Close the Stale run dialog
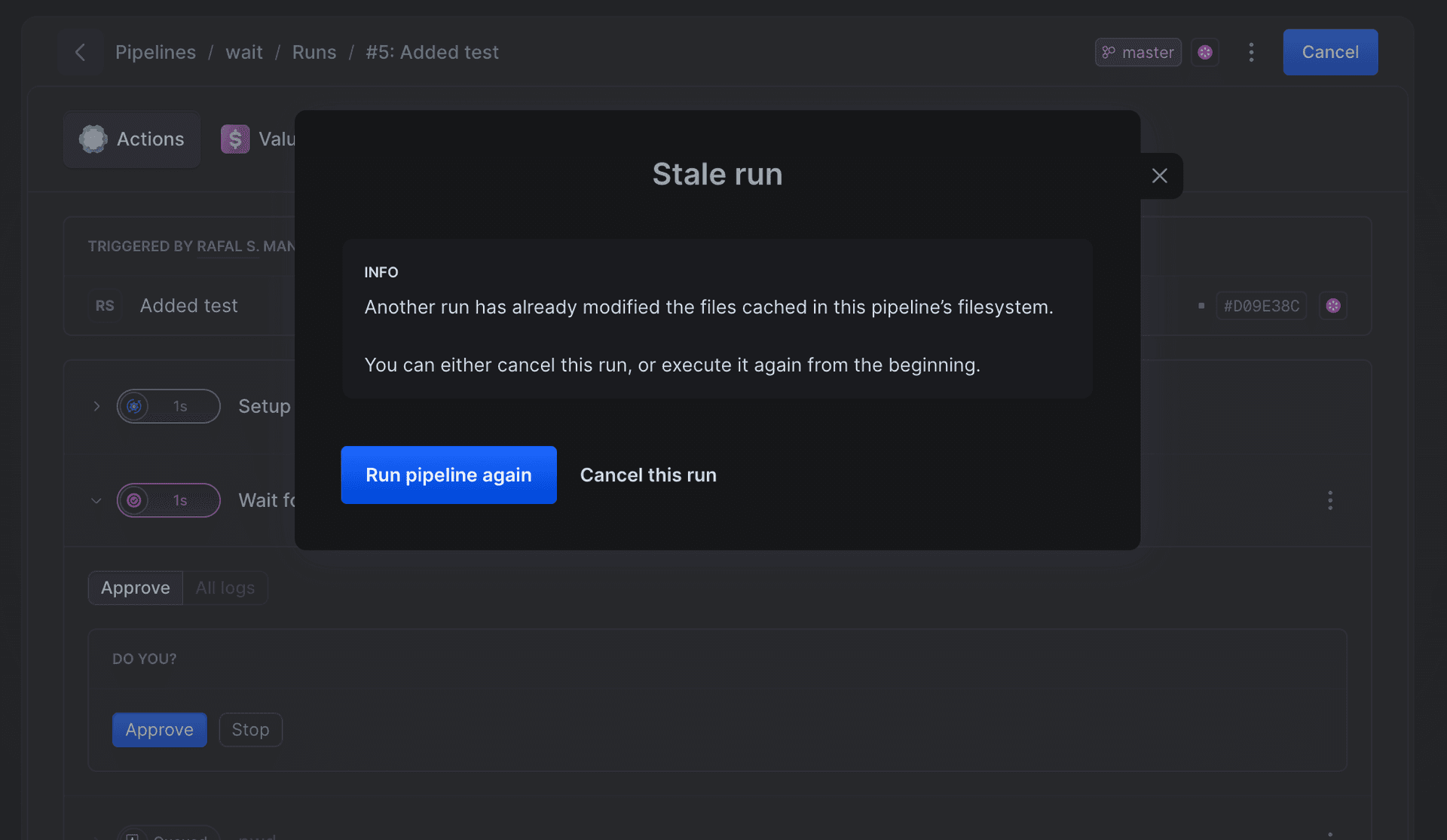Image resolution: width=1447 pixels, height=840 pixels. (x=1159, y=176)
